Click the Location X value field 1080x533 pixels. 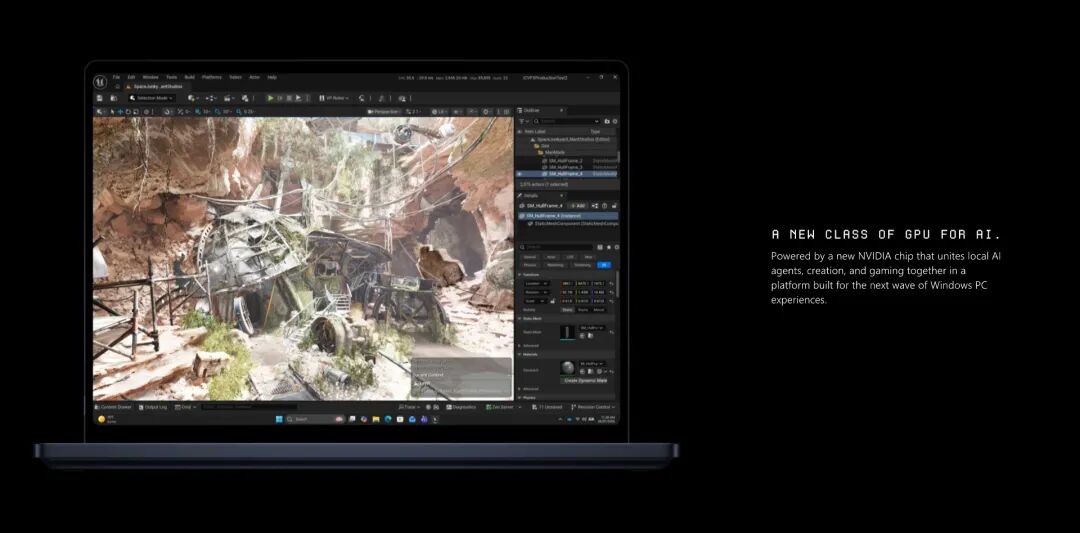click(568, 284)
